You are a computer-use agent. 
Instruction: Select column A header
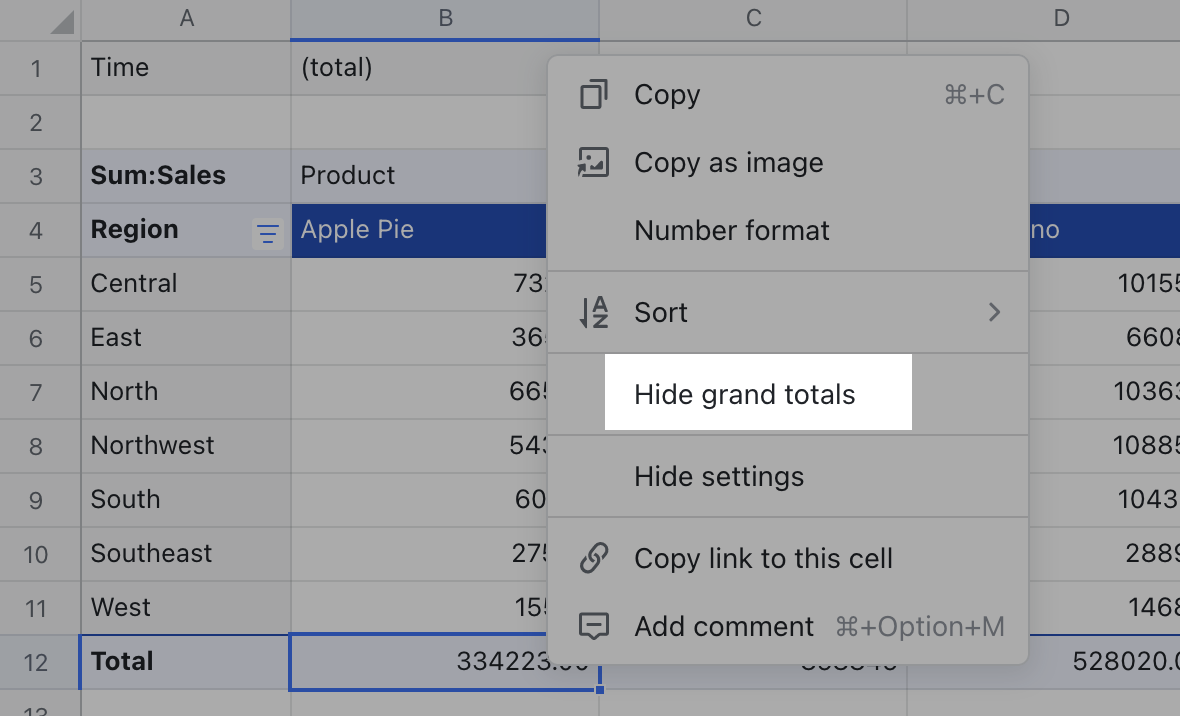186,19
